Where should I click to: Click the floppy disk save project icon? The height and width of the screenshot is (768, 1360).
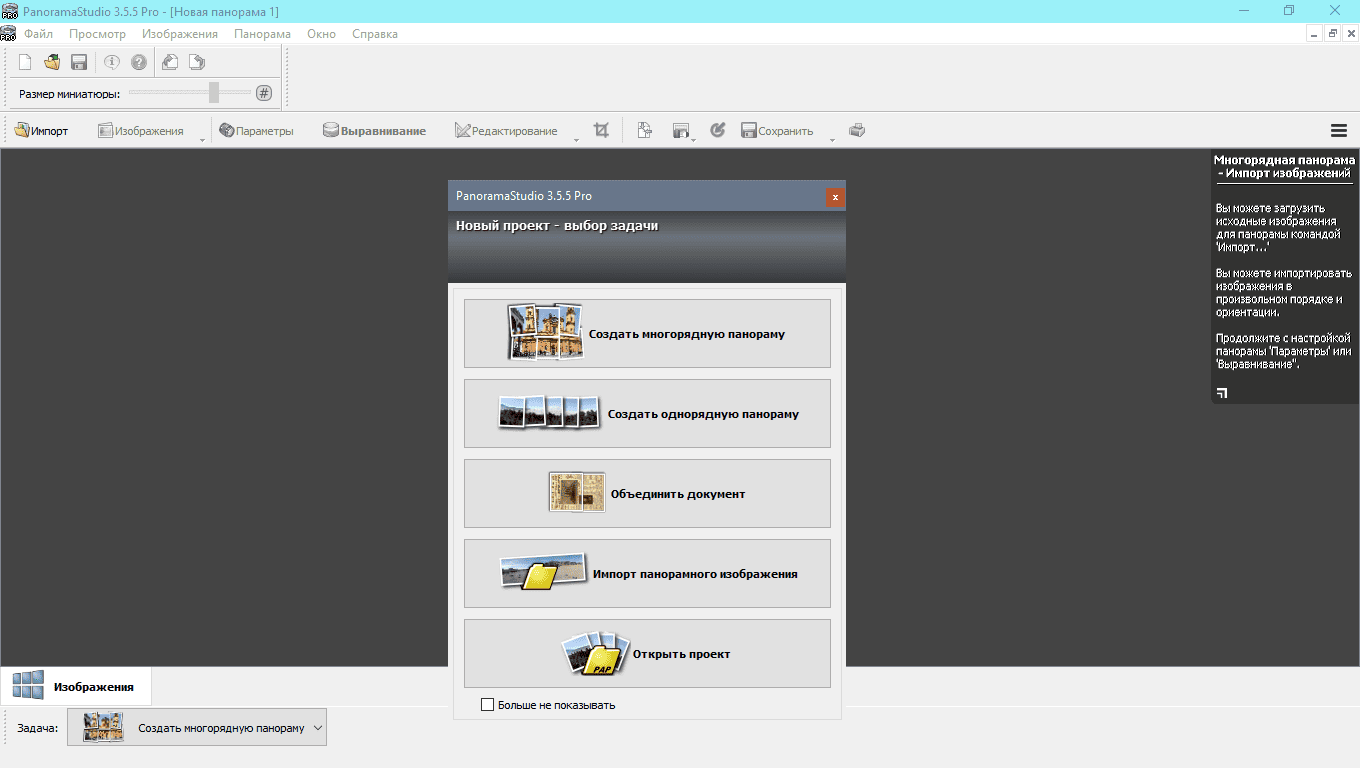(x=79, y=62)
